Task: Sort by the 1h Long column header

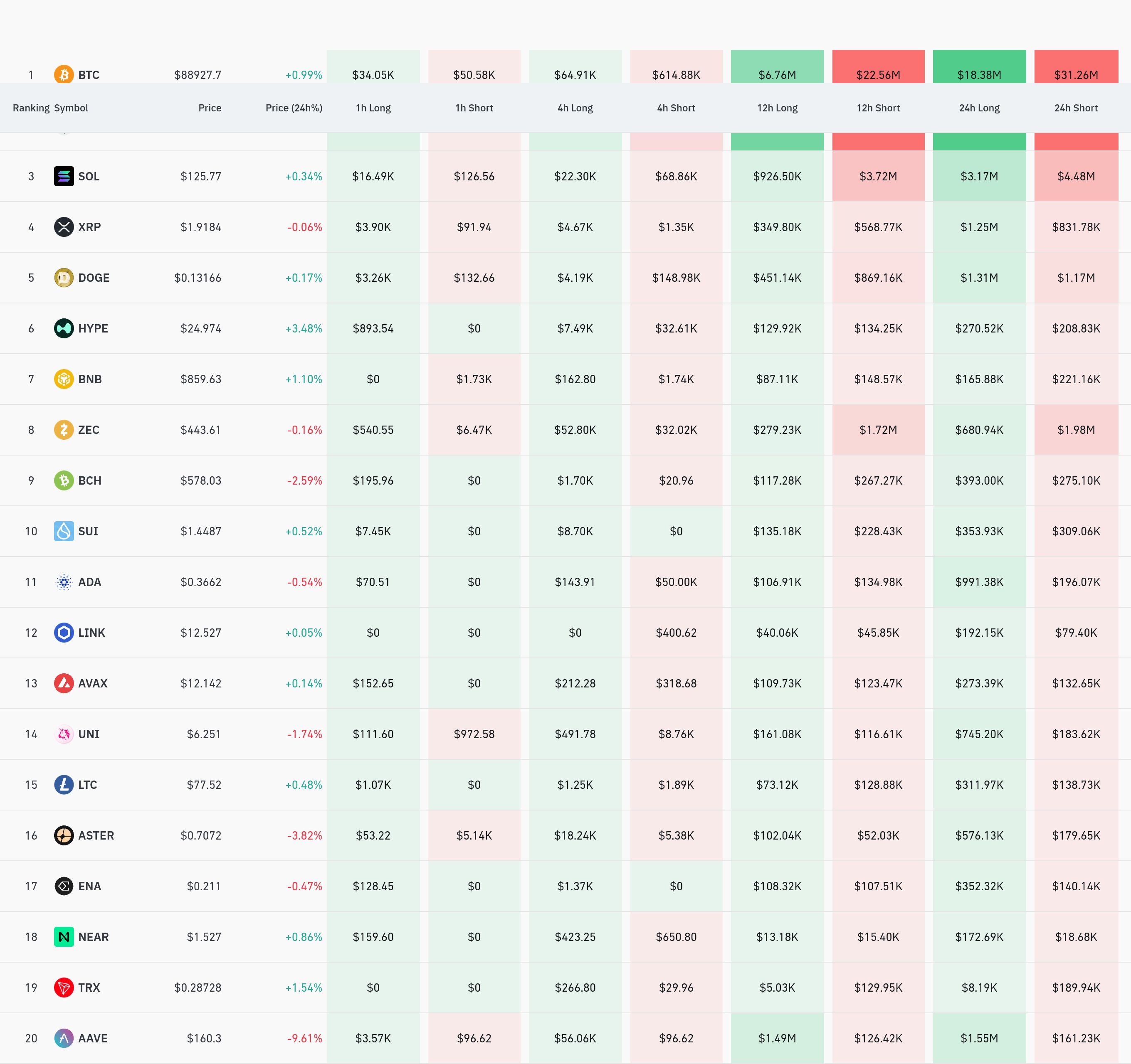Action: point(373,108)
